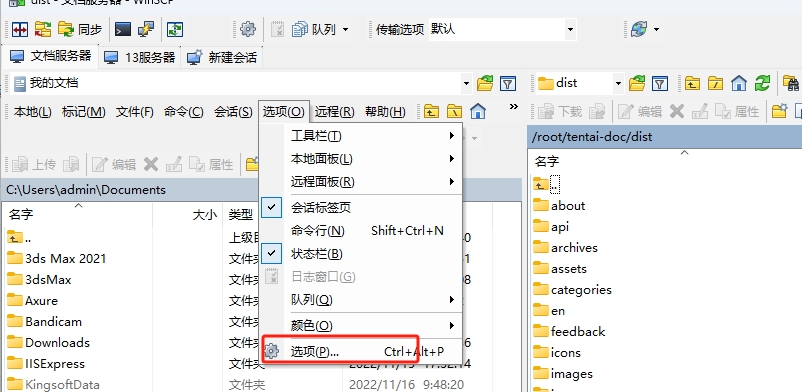Expand the 队列 queue dropdown arrow
This screenshot has width=802, height=392.
tap(345, 30)
